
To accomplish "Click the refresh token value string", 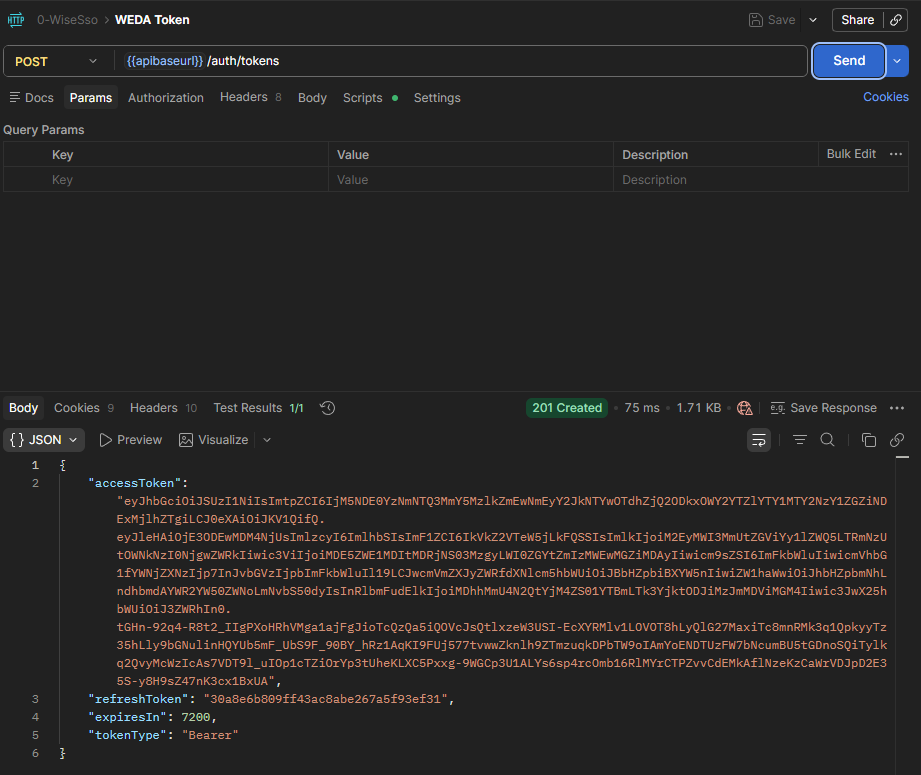I will 325,699.
